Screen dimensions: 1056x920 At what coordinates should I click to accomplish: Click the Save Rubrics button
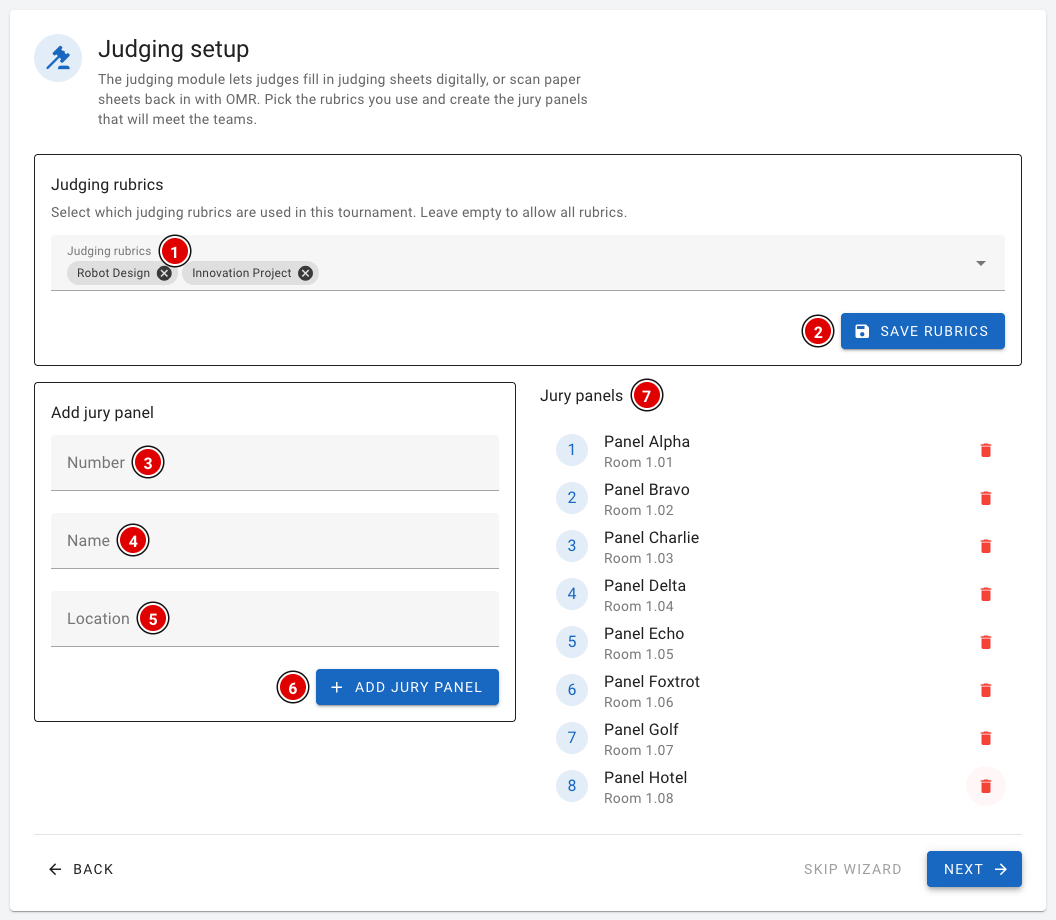(x=922, y=331)
